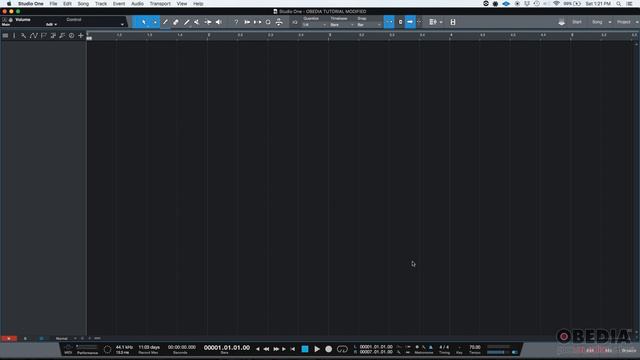This screenshot has height=360, width=640.
Task: Expand the Song page dropdown arrow
Action: (x=610, y=22)
